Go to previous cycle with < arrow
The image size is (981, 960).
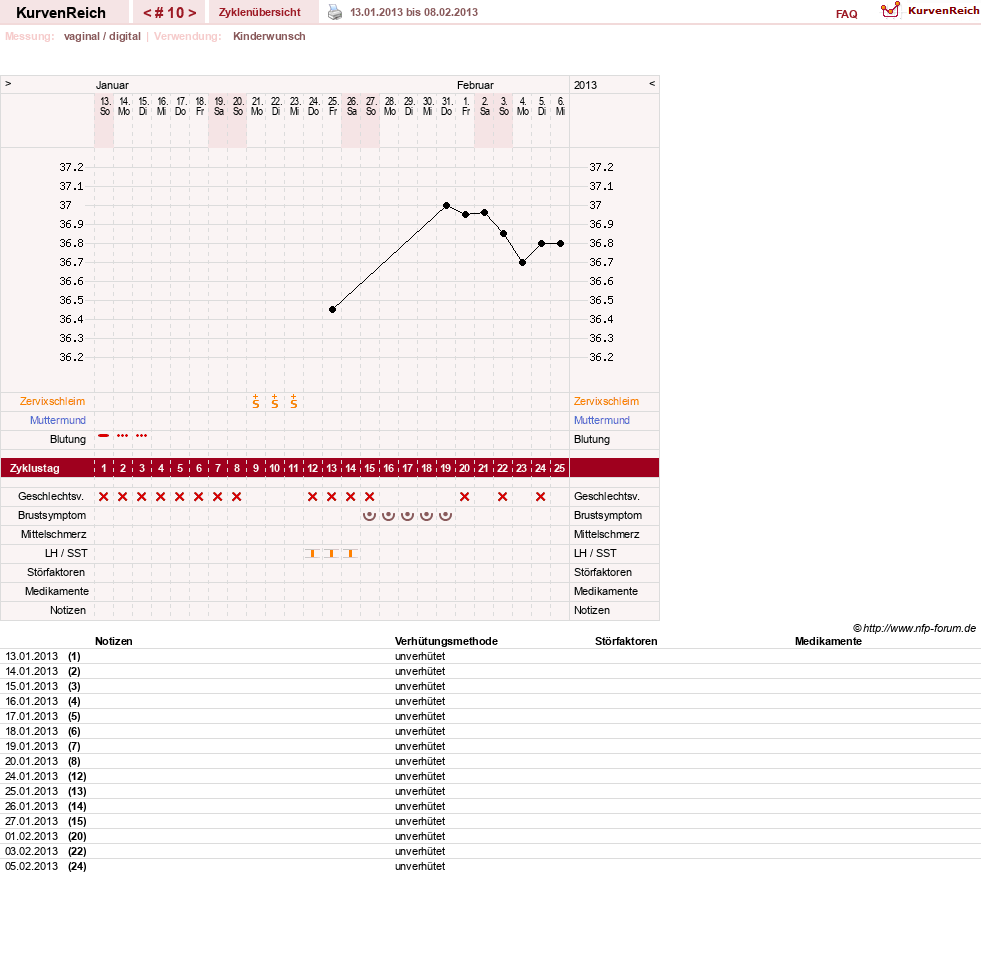[148, 13]
